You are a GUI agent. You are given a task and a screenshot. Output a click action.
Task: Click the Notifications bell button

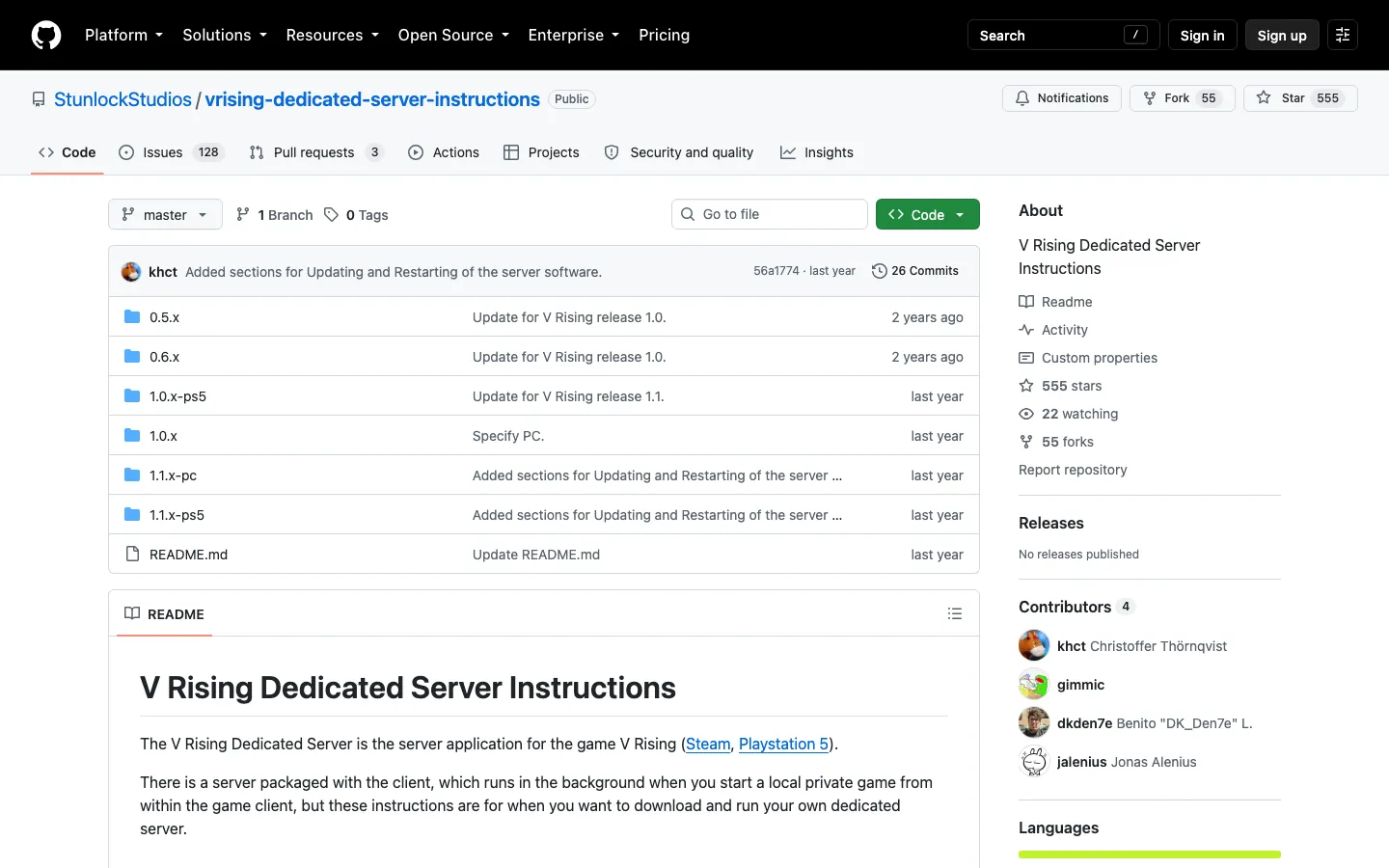pos(1062,98)
